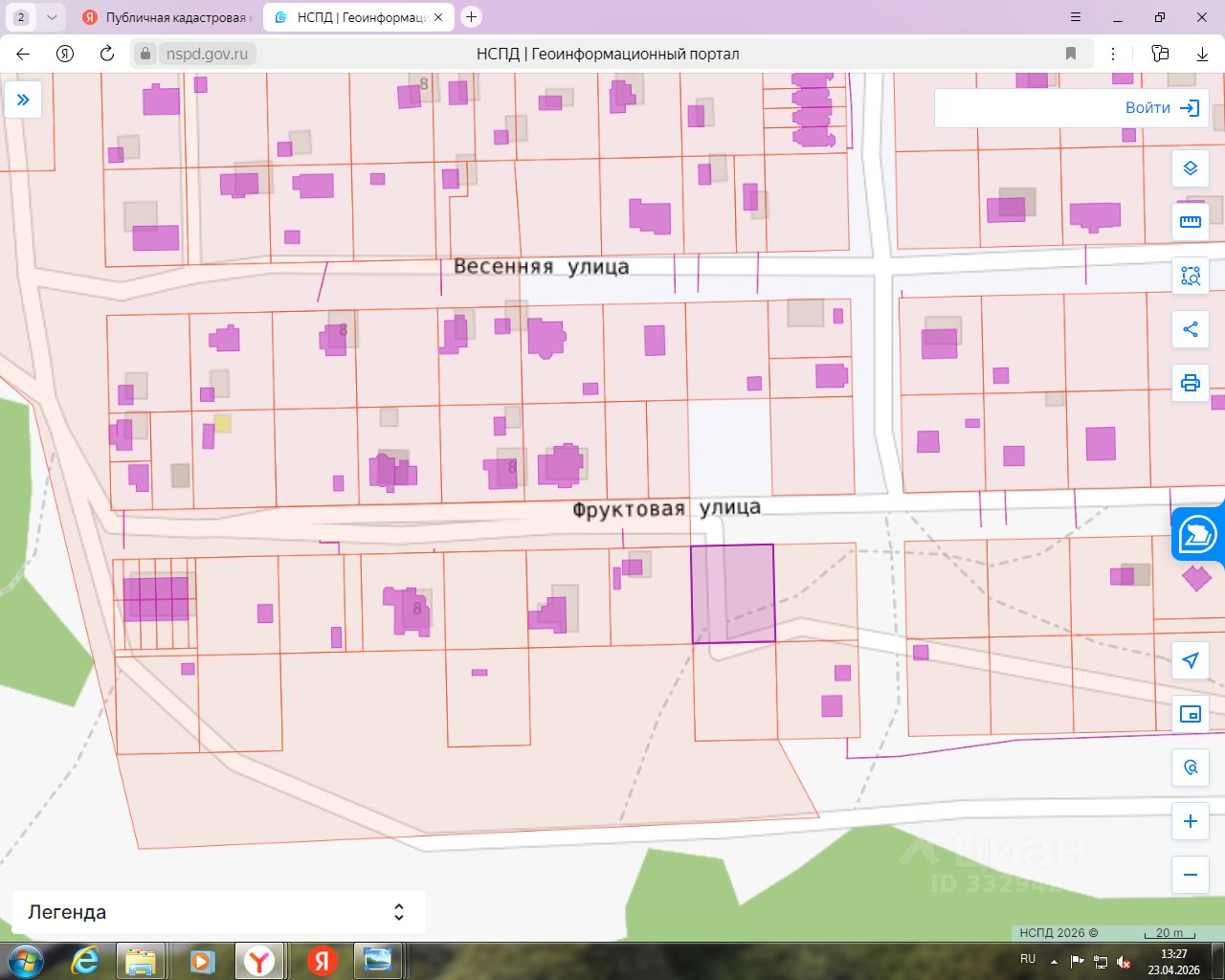This screenshot has height=980, width=1225.
Task: Zoom out the map with minus
Action: 1191,875
